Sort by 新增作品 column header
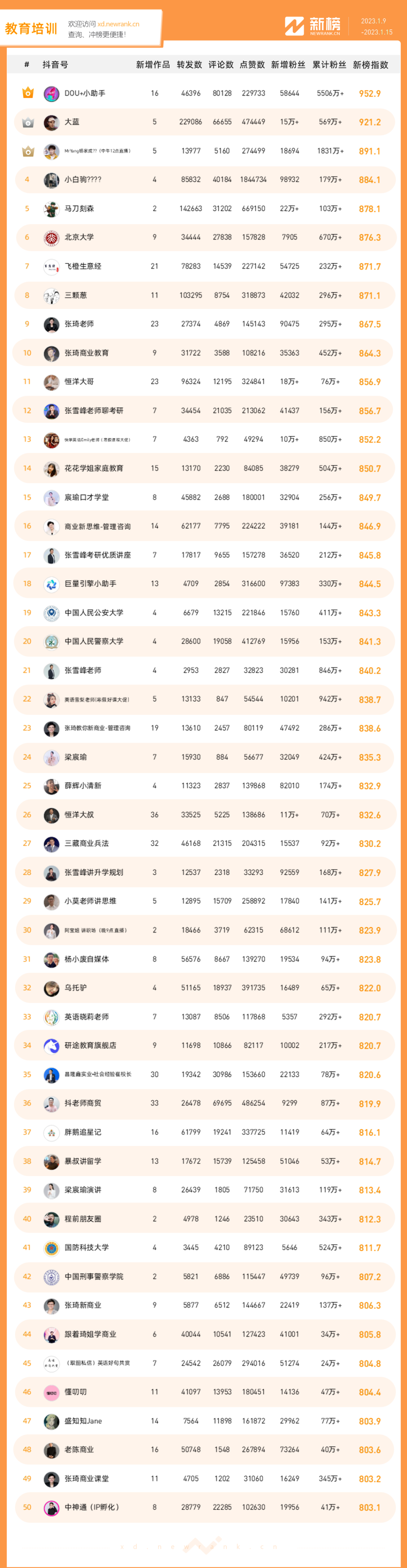Viewport: 407px width, 1568px height. pyautogui.click(x=153, y=65)
